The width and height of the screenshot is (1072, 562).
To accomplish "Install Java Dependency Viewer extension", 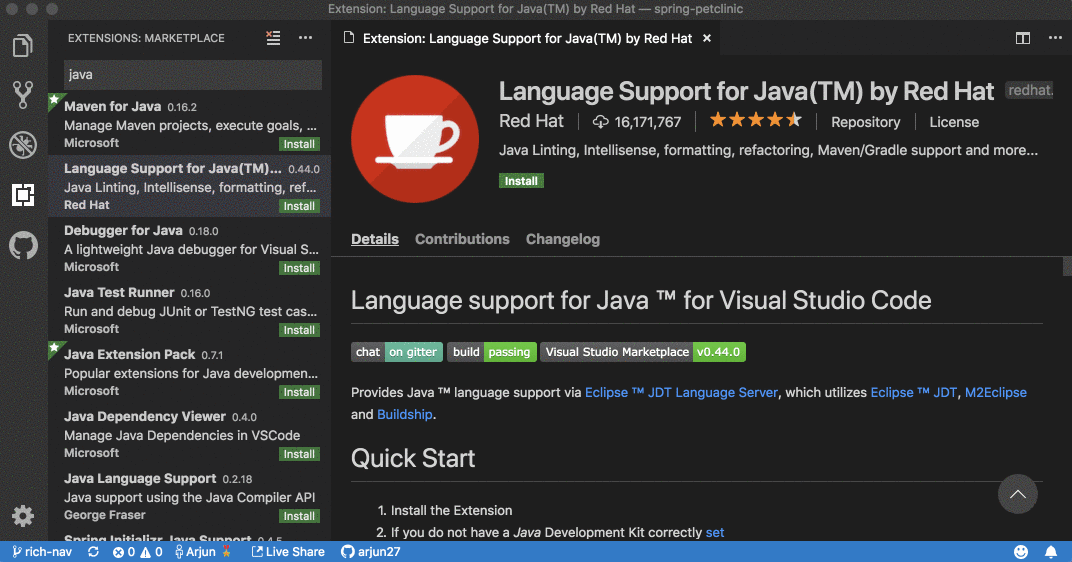I will [x=299, y=454].
